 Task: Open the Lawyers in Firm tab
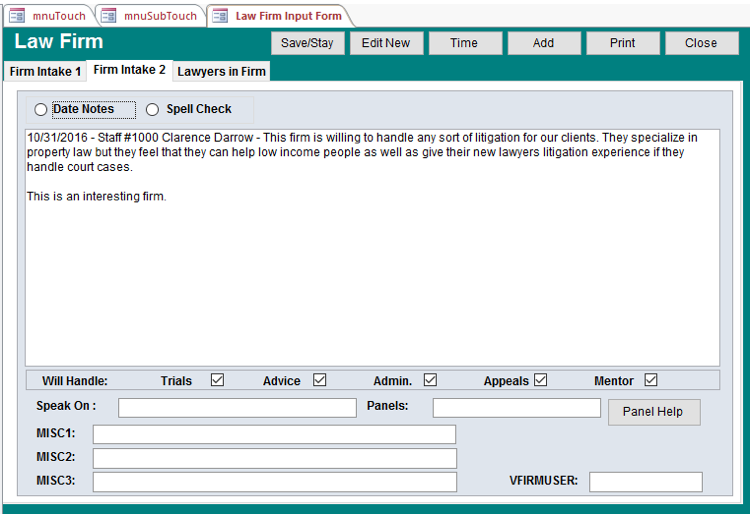221,72
